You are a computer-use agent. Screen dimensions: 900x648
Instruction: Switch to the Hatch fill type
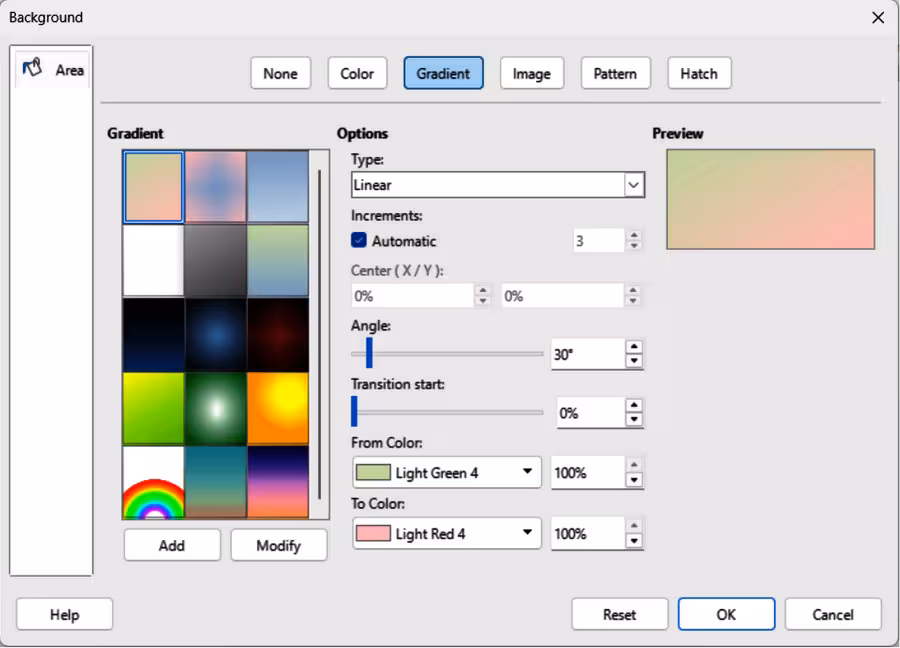699,73
